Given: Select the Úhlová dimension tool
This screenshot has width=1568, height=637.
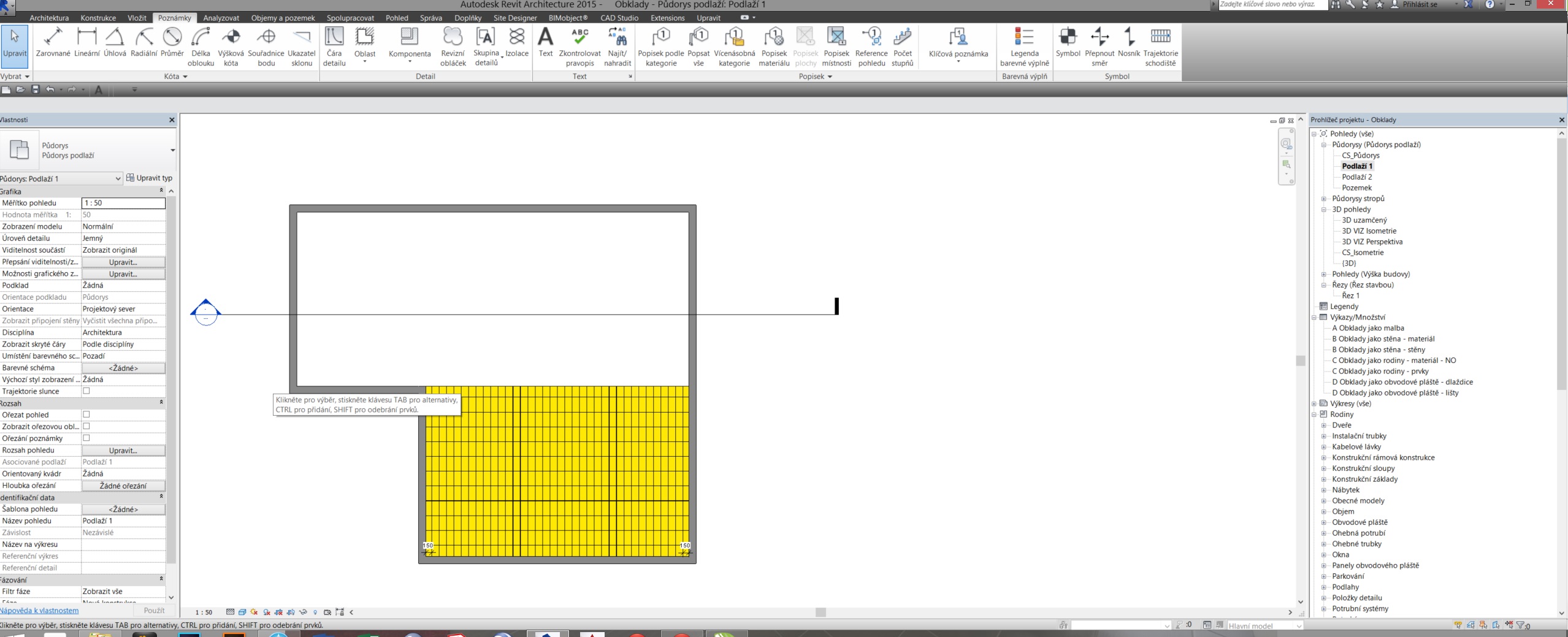Looking at the screenshot, I should pos(115,44).
